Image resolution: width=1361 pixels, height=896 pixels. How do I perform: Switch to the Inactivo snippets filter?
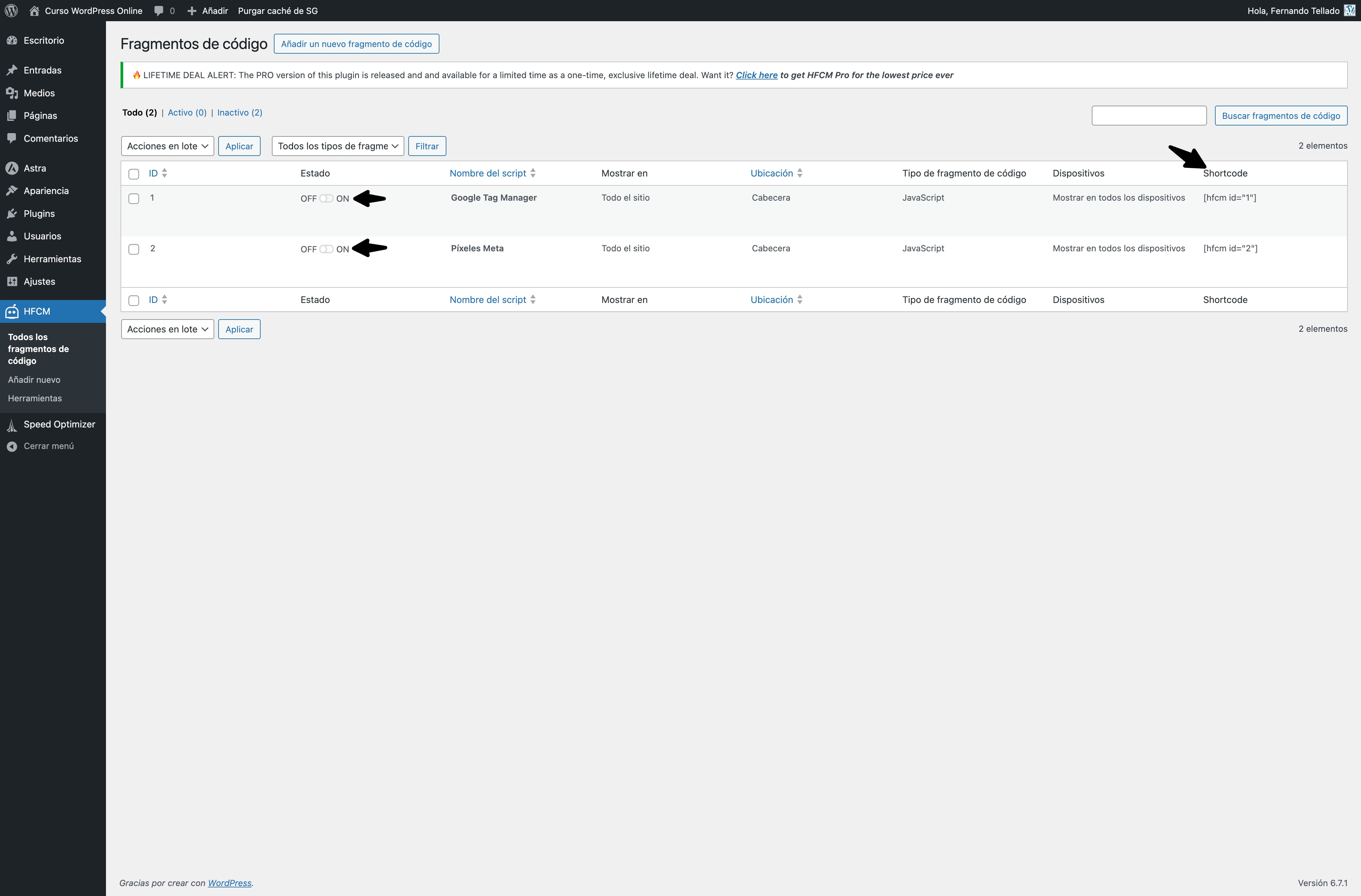tap(239, 113)
